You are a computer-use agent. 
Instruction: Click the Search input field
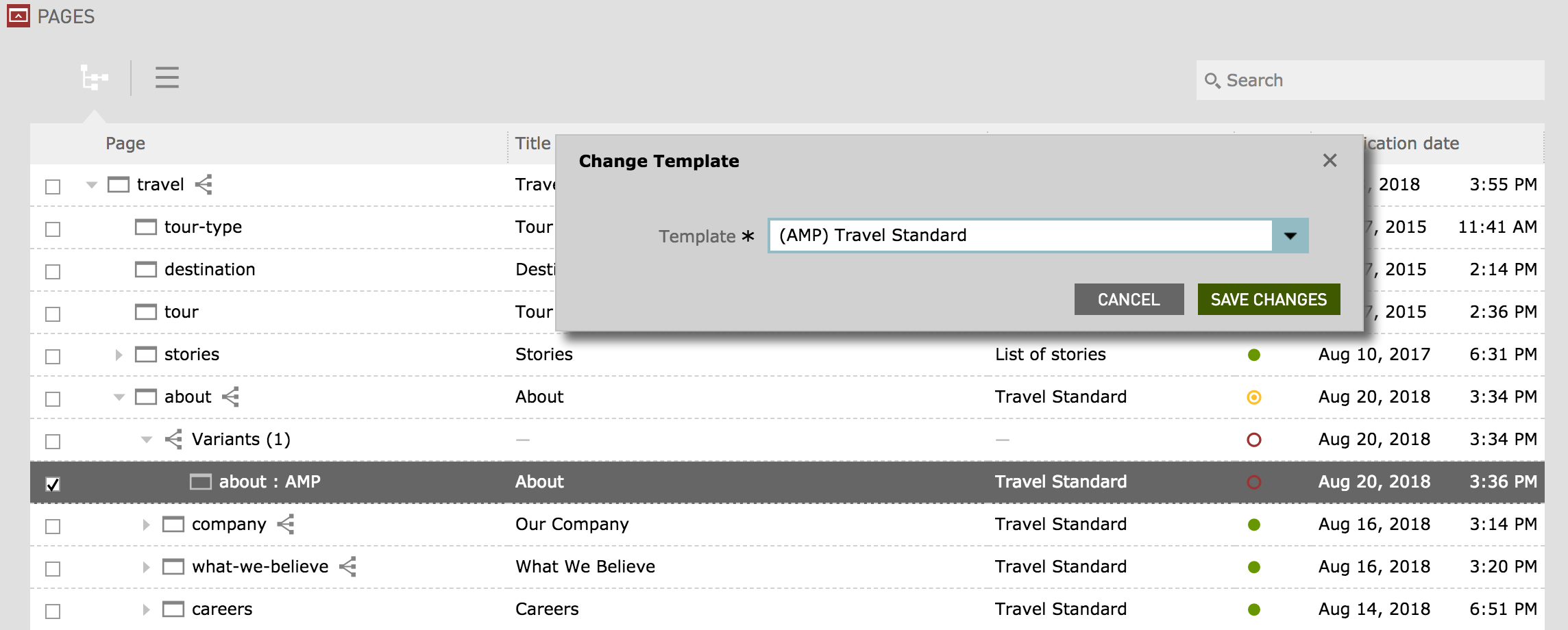tap(1364, 79)
